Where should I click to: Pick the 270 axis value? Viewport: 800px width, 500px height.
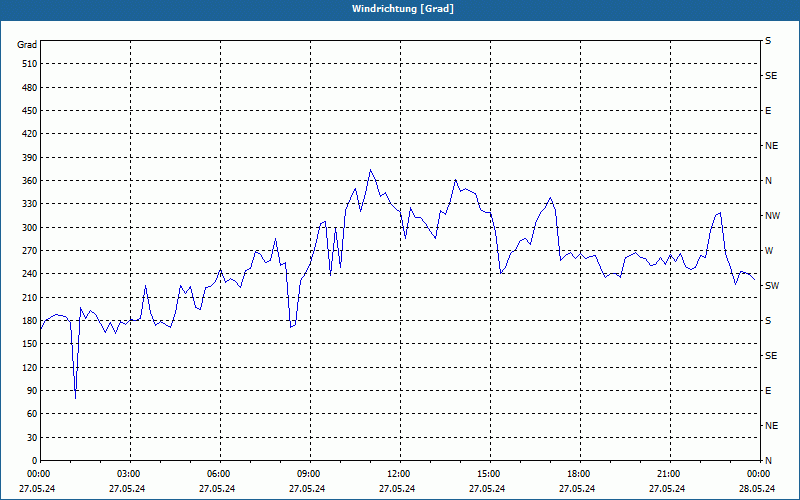30,251
